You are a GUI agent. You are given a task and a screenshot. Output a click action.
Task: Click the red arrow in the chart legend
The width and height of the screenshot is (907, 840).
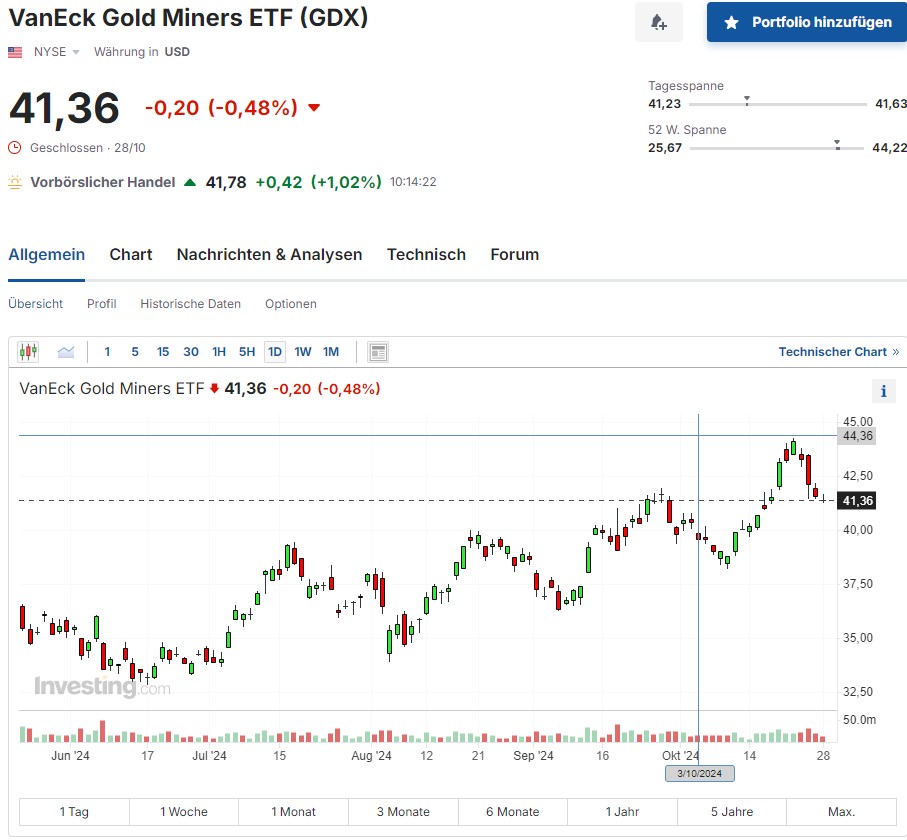pyautogui.click(x=214, y=388)
